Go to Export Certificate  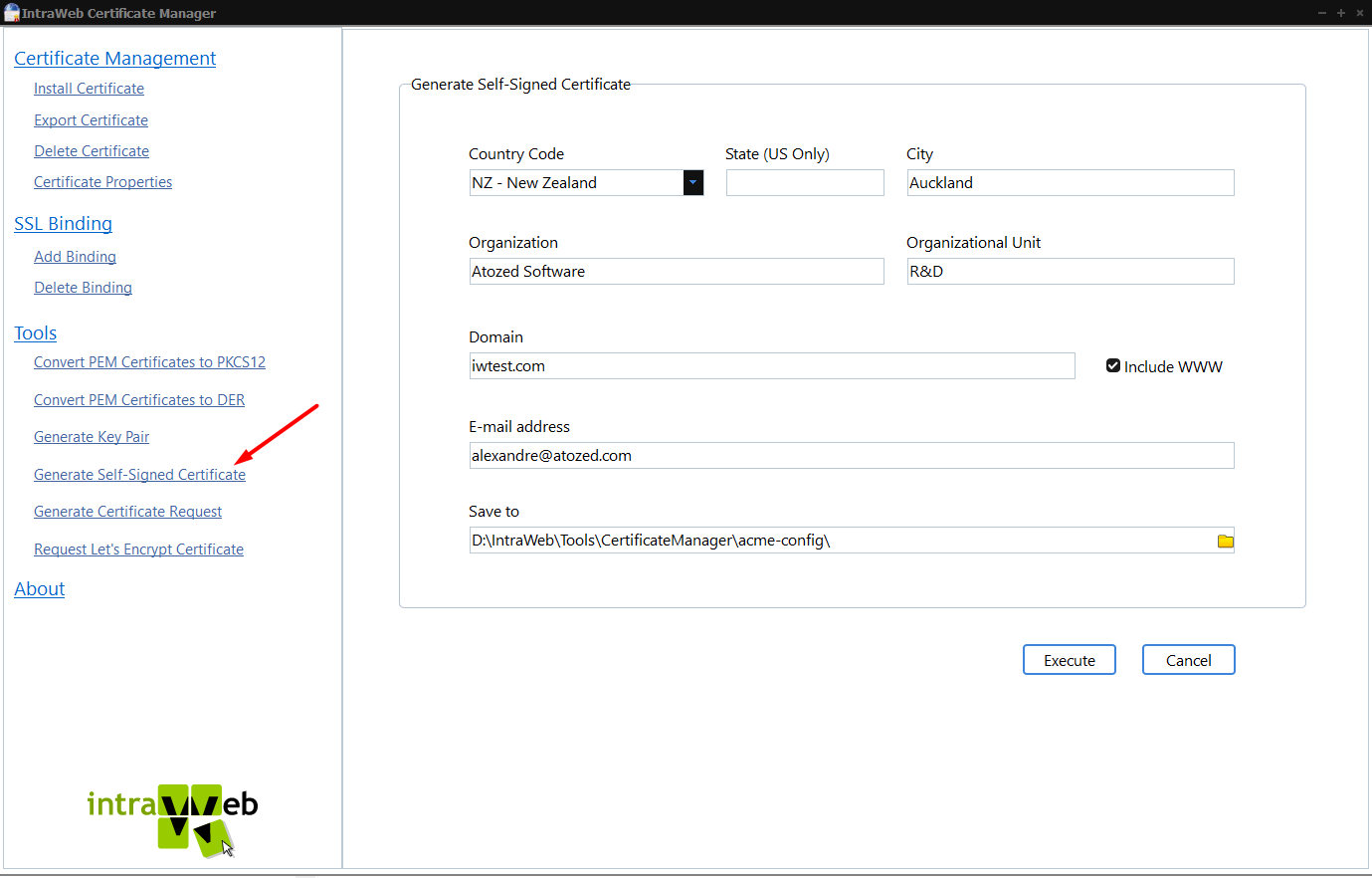pos(91,120)
